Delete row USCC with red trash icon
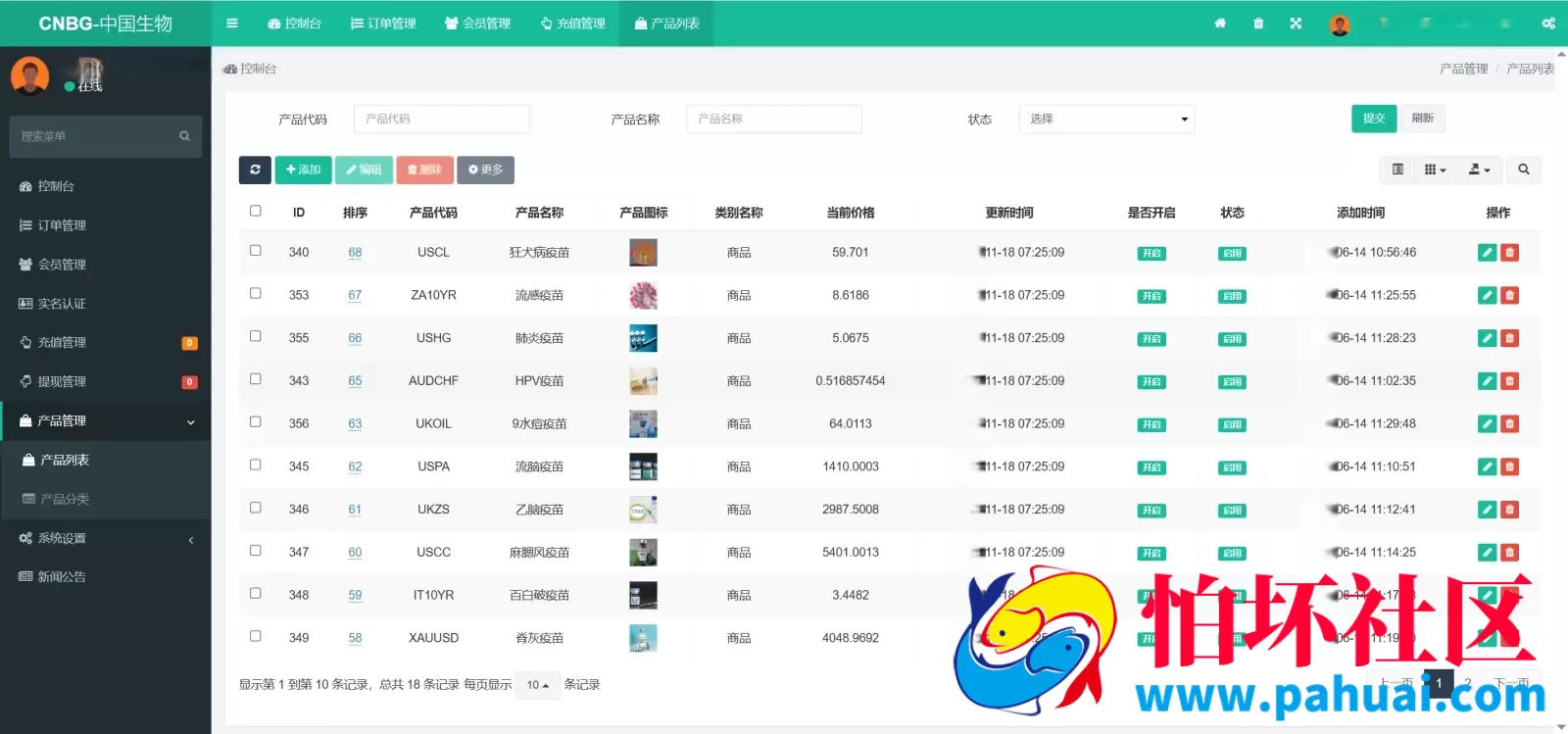The height and width of the screenshot is (734, 1568). tap(1510, 553)
